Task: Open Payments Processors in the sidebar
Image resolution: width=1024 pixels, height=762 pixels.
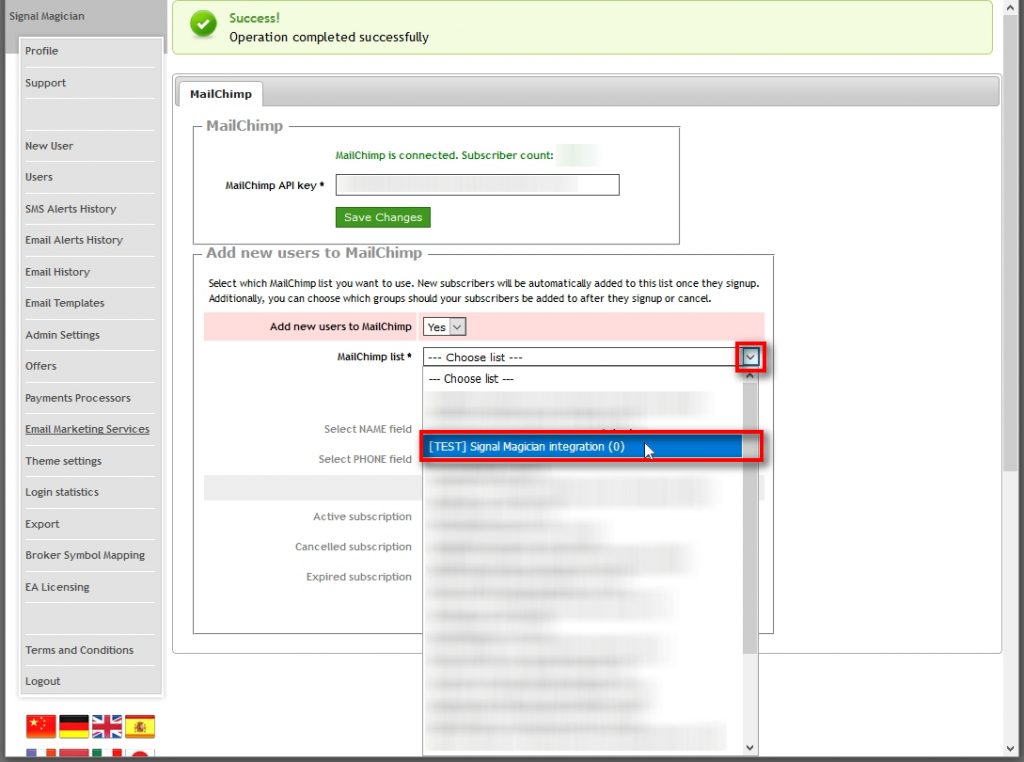Action: pos(78,398)
